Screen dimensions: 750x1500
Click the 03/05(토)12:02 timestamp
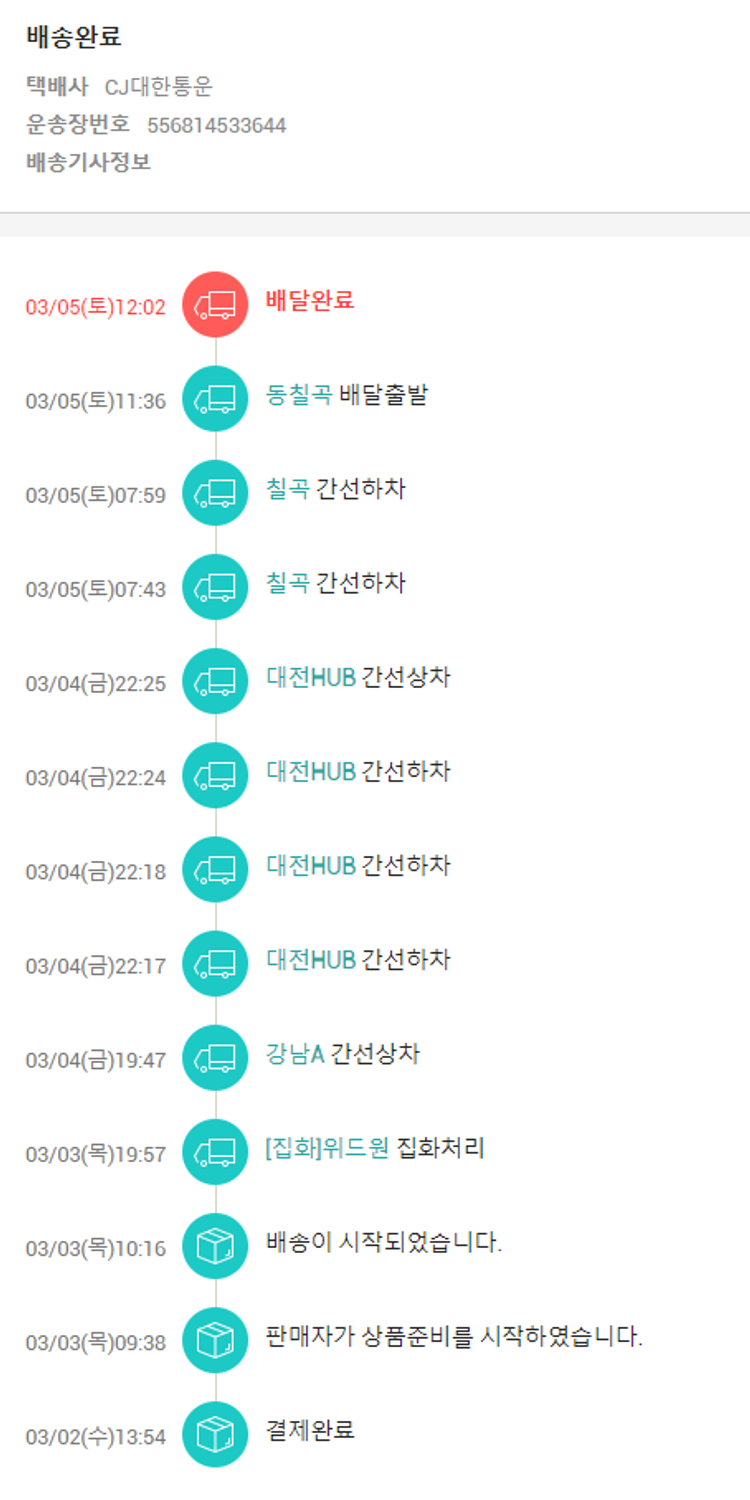[x=96, y=307]
